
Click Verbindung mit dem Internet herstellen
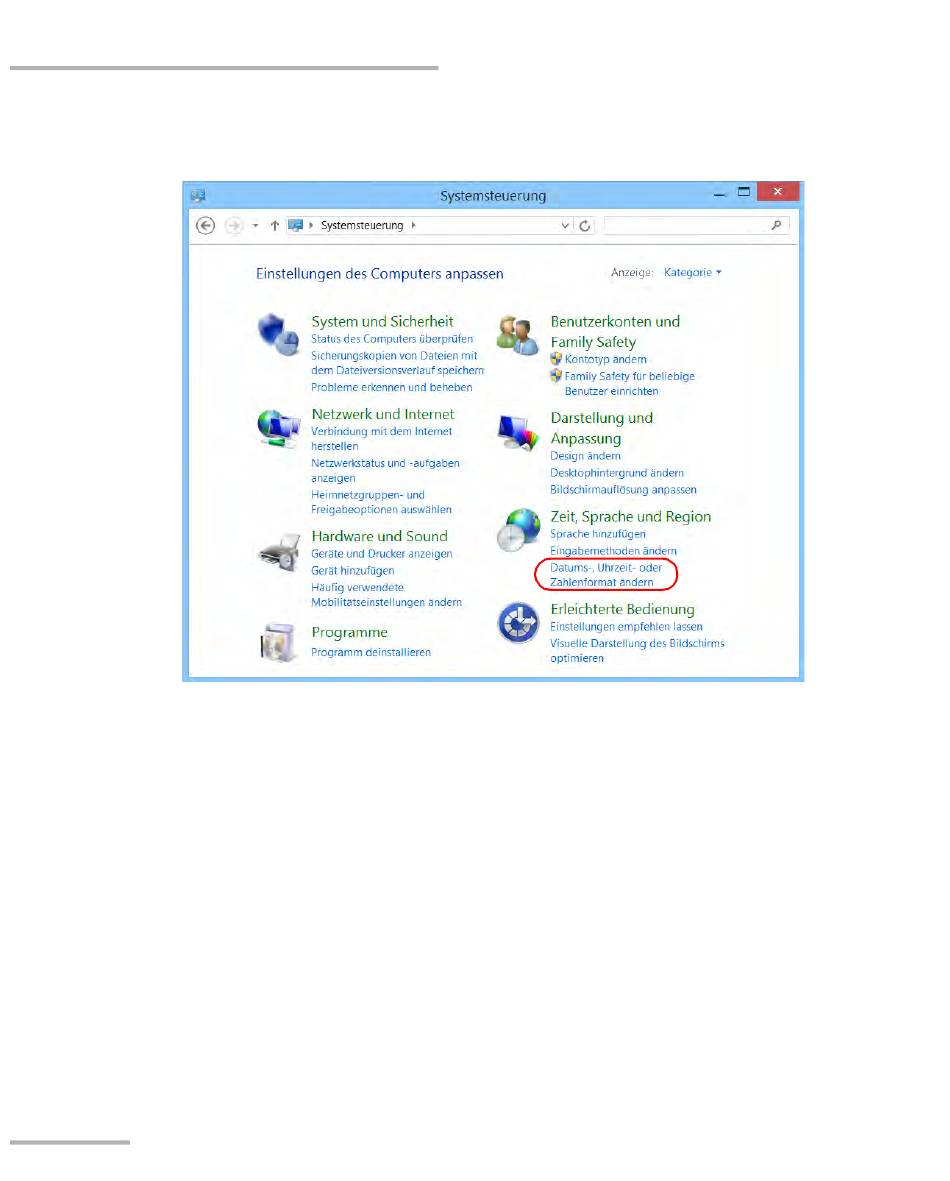click(x=381, y=438)
